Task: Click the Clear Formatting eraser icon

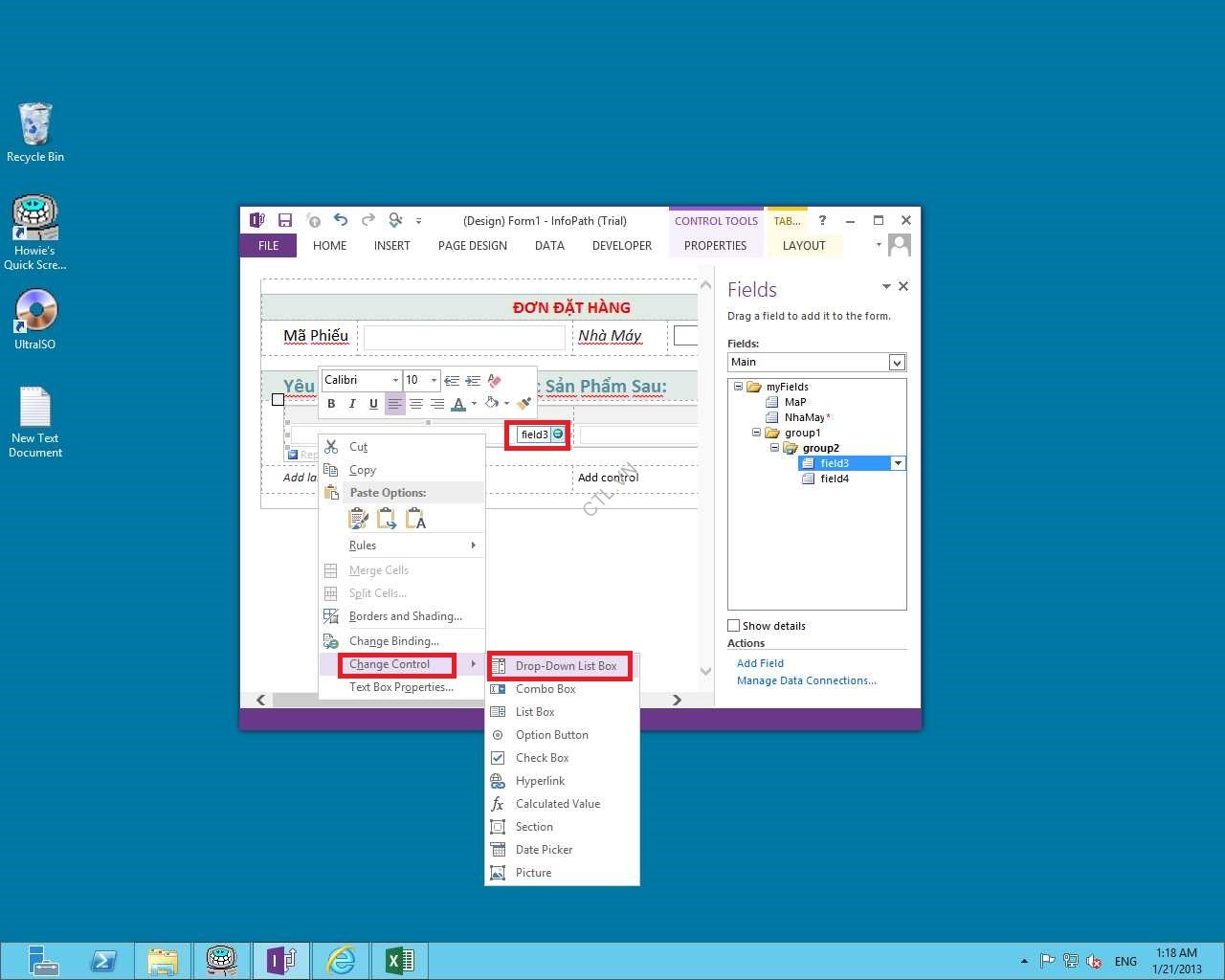Action: (x=495, y=380)
